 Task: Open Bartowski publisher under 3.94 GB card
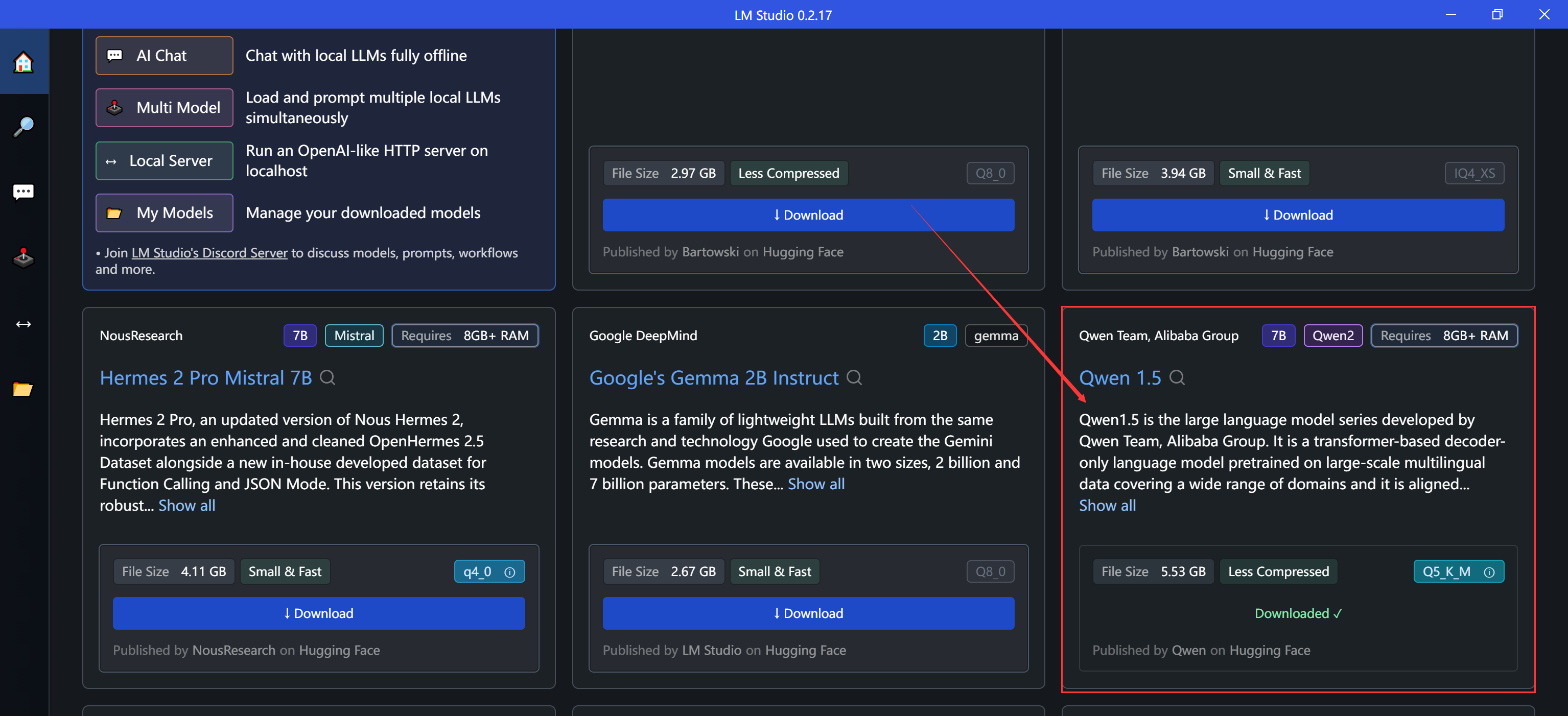(1200, 251)
